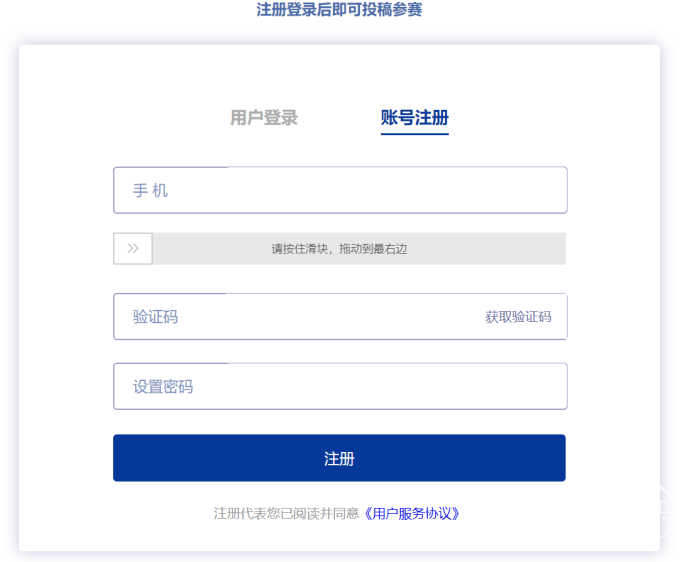Click the 注册登录后即可投稿参赛 heading
692x562 pixels.
tap(340, 10)
